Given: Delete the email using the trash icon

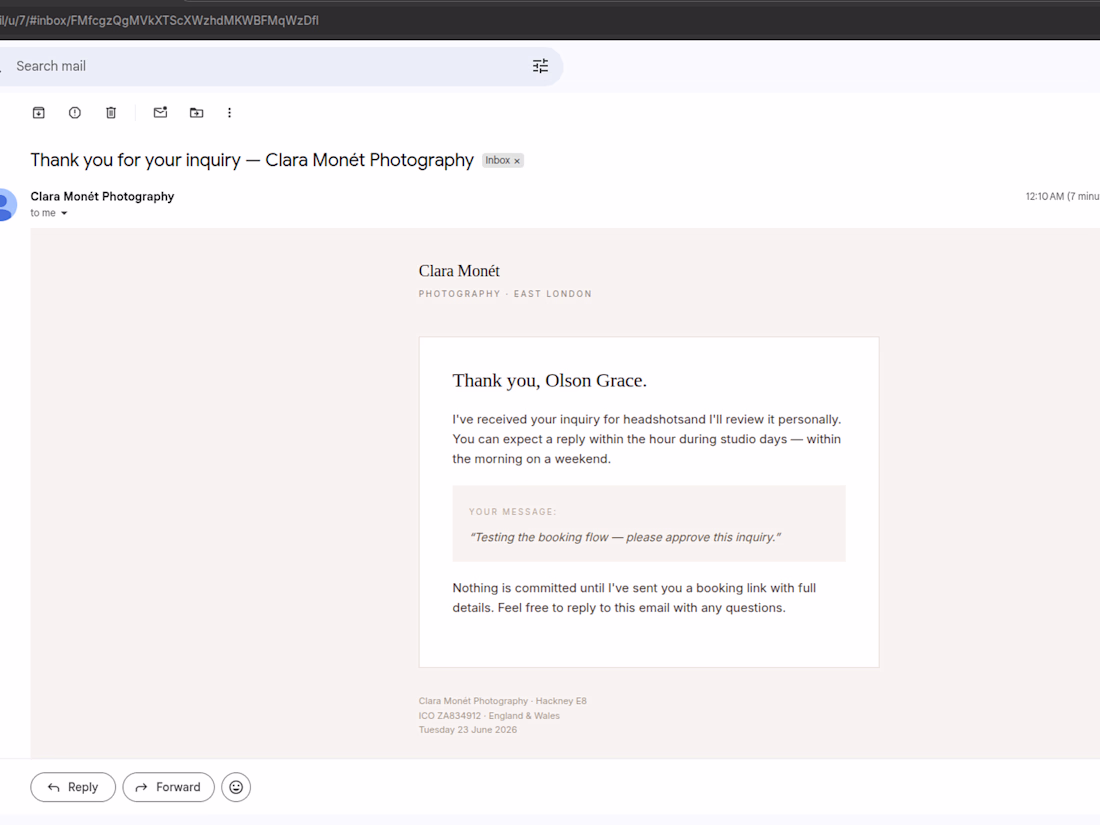Looking at the screenshot, I should coord(111,112).
